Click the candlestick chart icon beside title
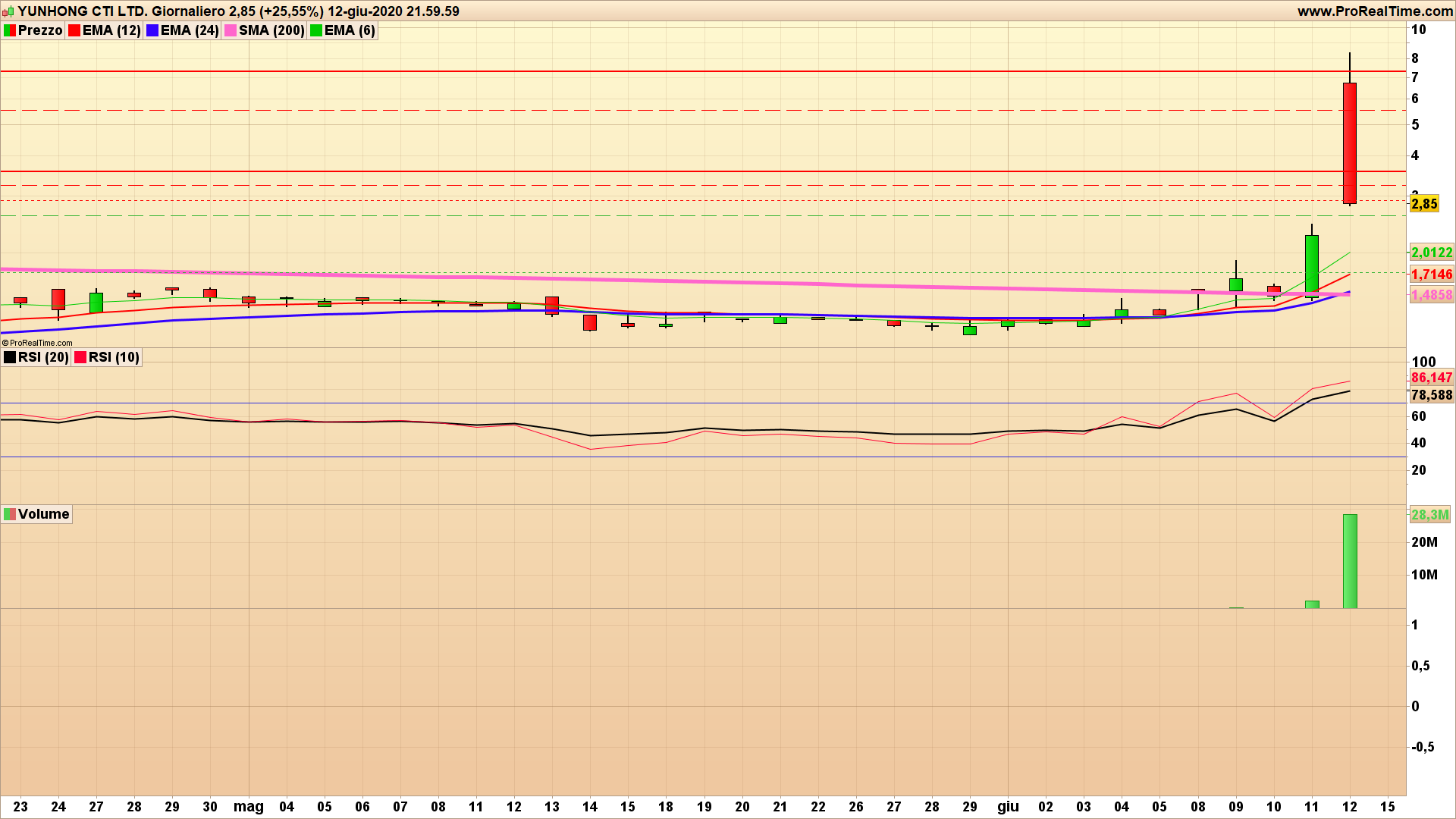This screenshot has width=1456, height=819. pos(8,11)
